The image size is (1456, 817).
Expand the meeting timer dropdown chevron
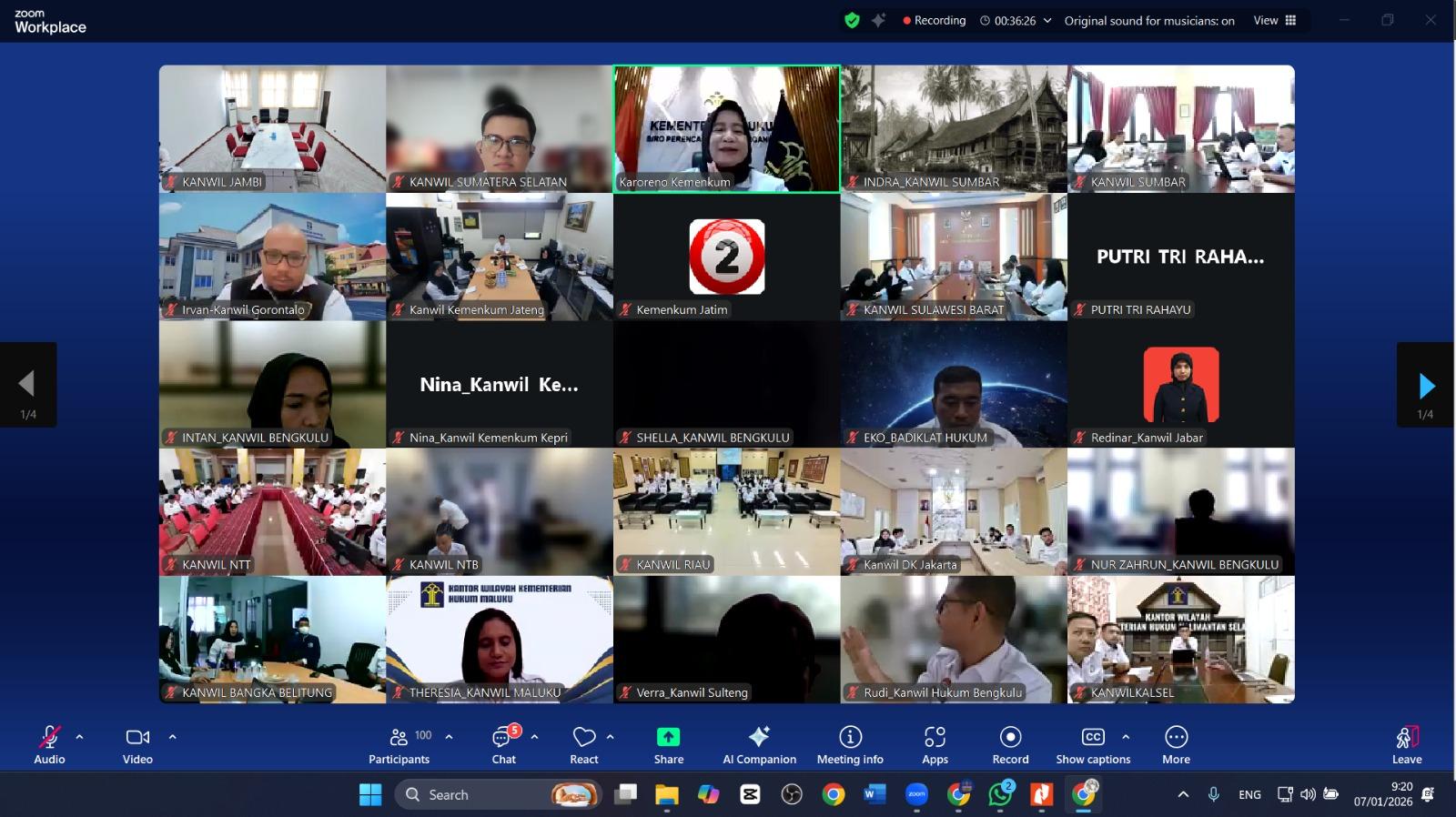1047,21
